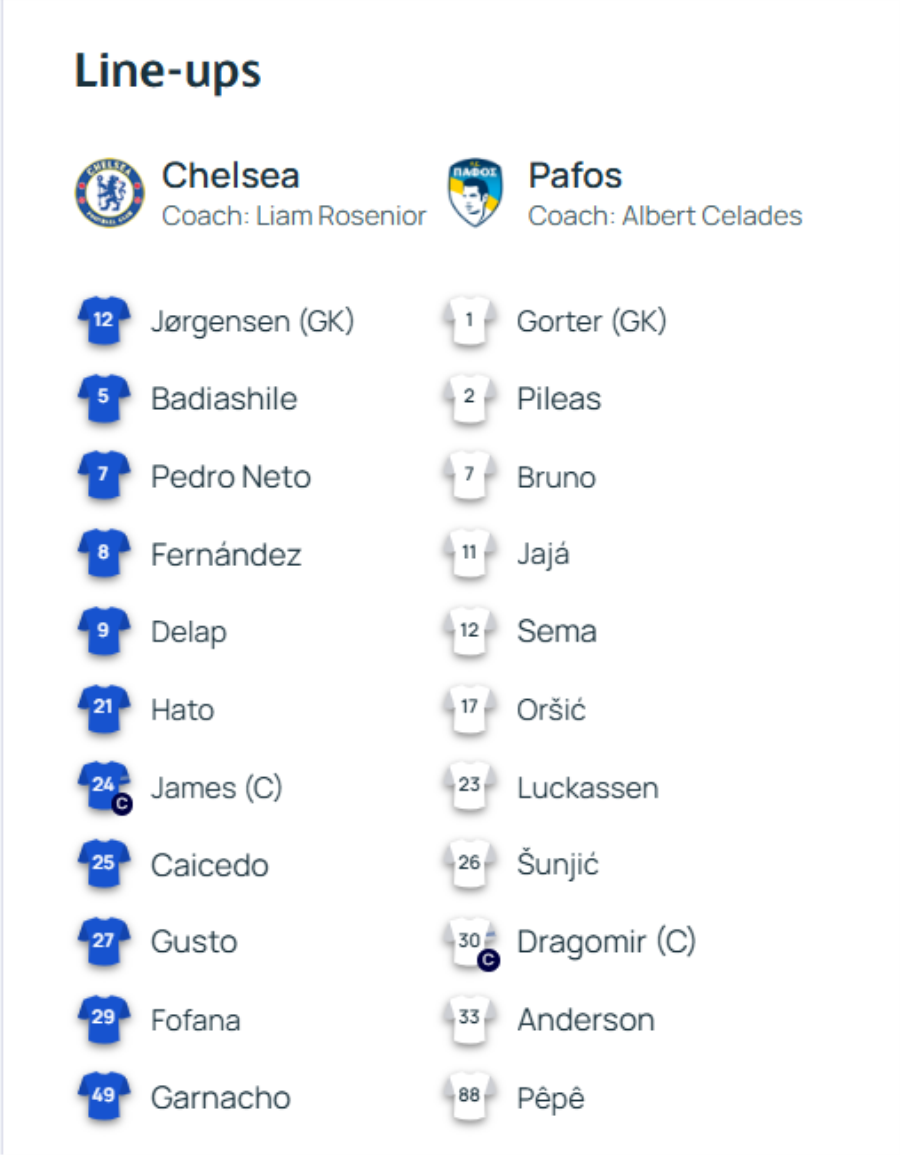Click Garnacho's number 49 shirt icon

tap(104, 1096)
